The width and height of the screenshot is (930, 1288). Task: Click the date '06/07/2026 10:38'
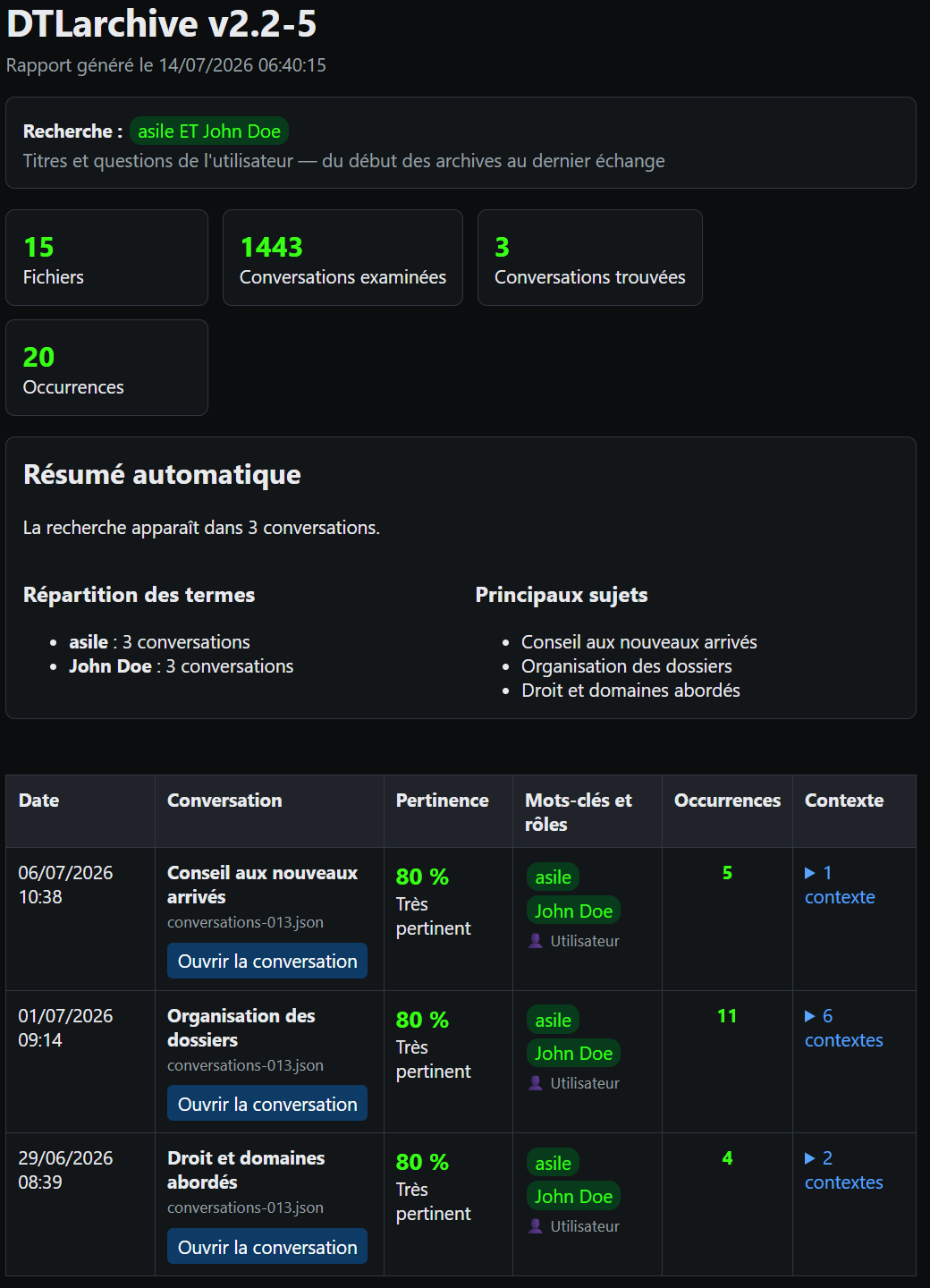tap(65, 885)
